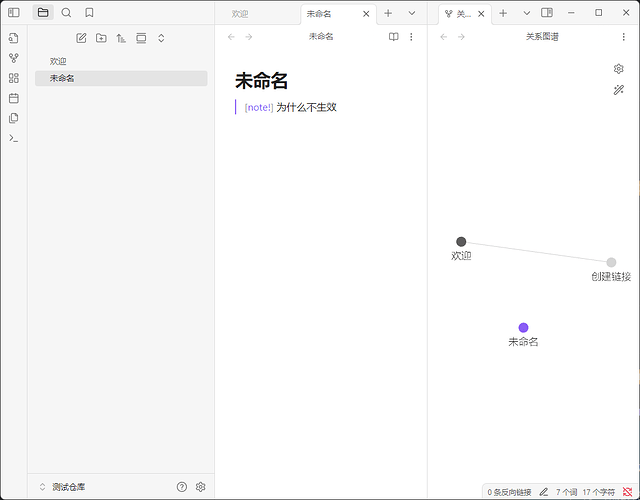Open graph view from left ribbon

14,58
